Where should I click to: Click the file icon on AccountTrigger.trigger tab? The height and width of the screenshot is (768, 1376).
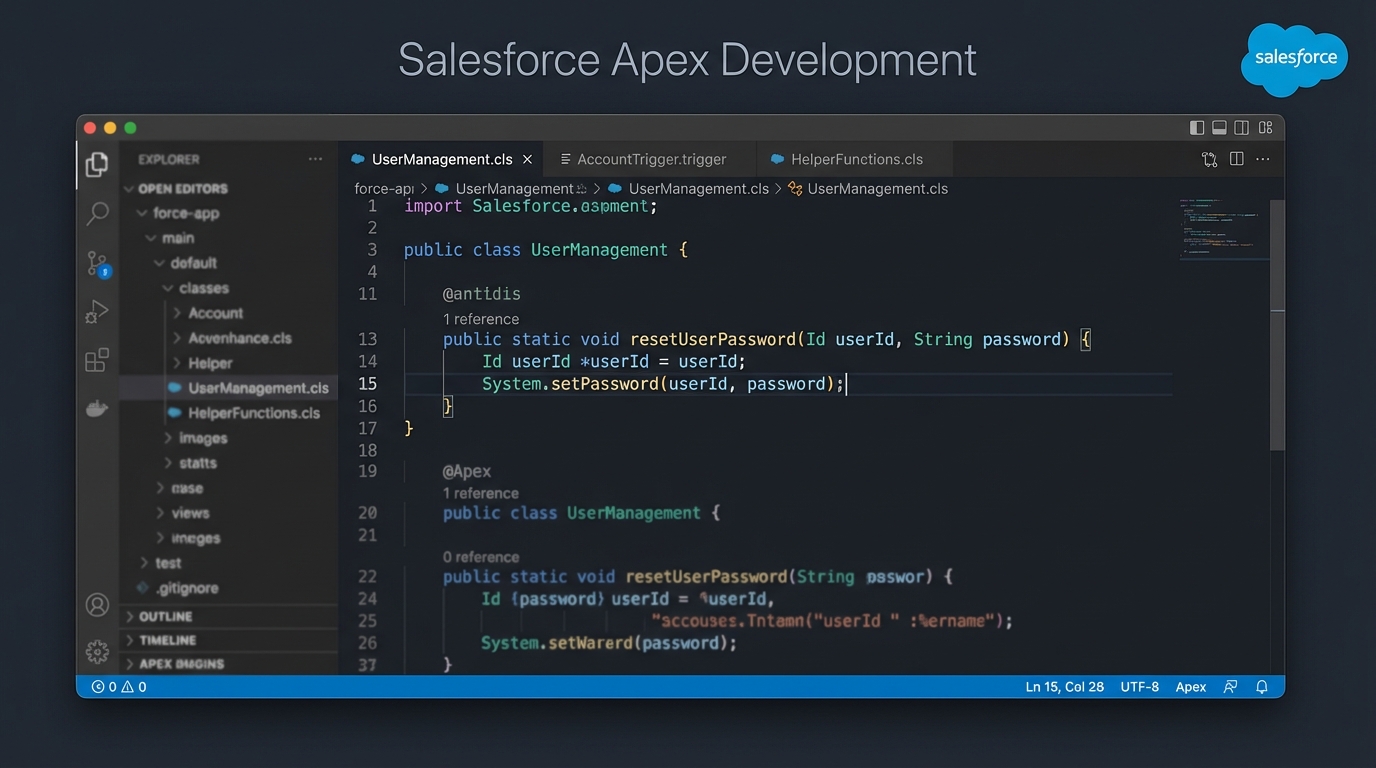tap(566, 159)
